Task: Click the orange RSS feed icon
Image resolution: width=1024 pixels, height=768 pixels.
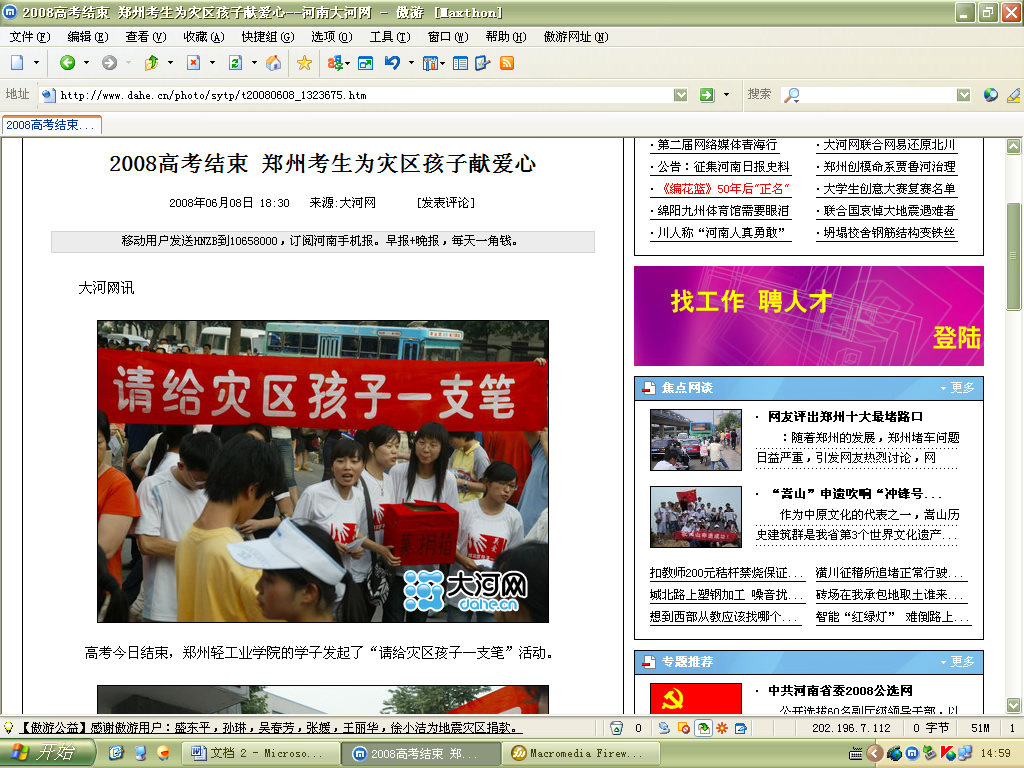Action: [507, 63]
